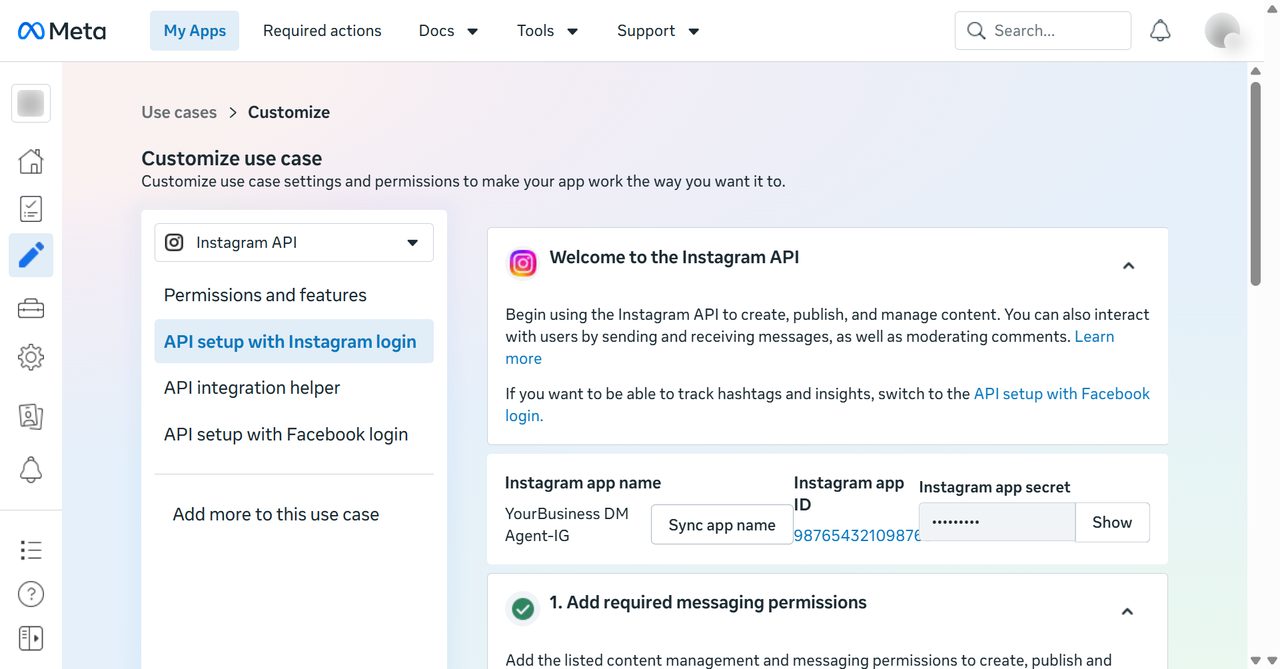Select the My Apps tab
The image size is (1280, 669).
195,31
